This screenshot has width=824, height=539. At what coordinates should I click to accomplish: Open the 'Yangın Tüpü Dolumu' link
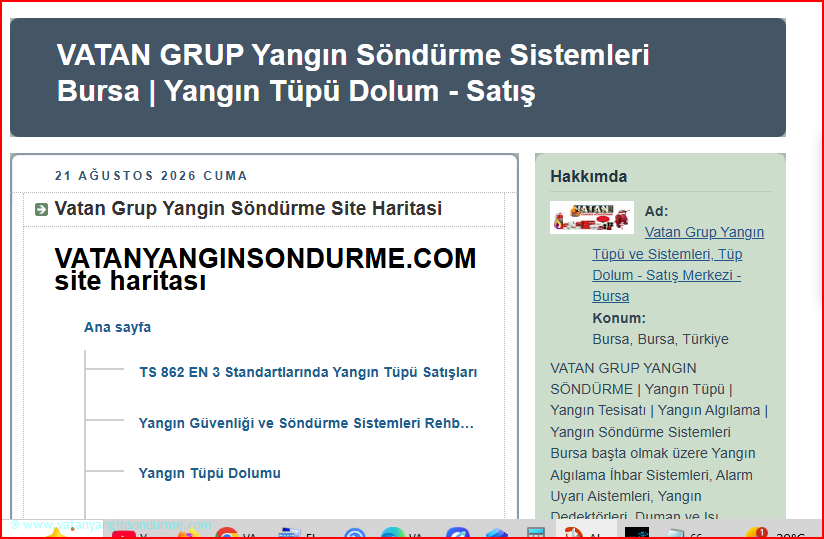coord(210,473)
